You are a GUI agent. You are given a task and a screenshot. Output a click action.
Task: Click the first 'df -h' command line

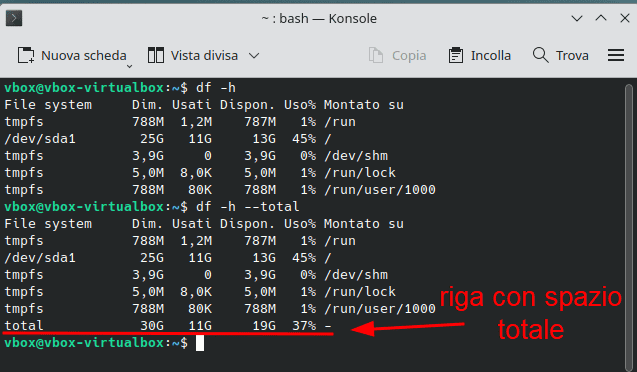tap(120, 88)
